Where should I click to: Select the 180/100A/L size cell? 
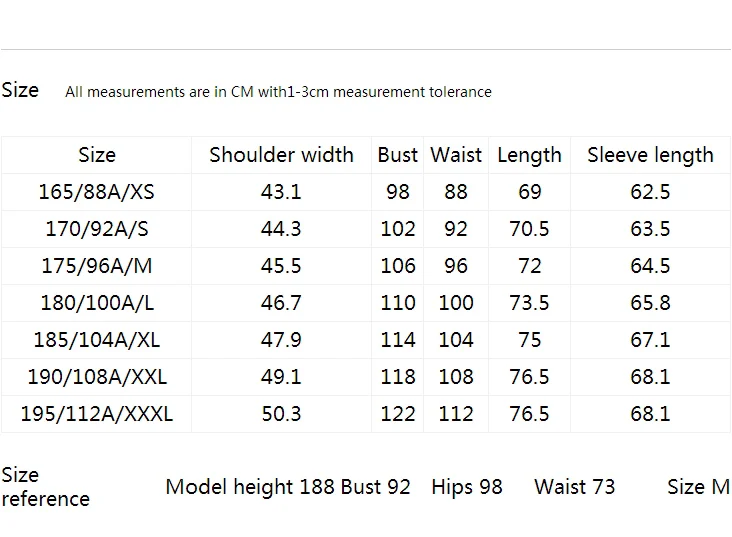pyautogui.click(x=97, y=303)
